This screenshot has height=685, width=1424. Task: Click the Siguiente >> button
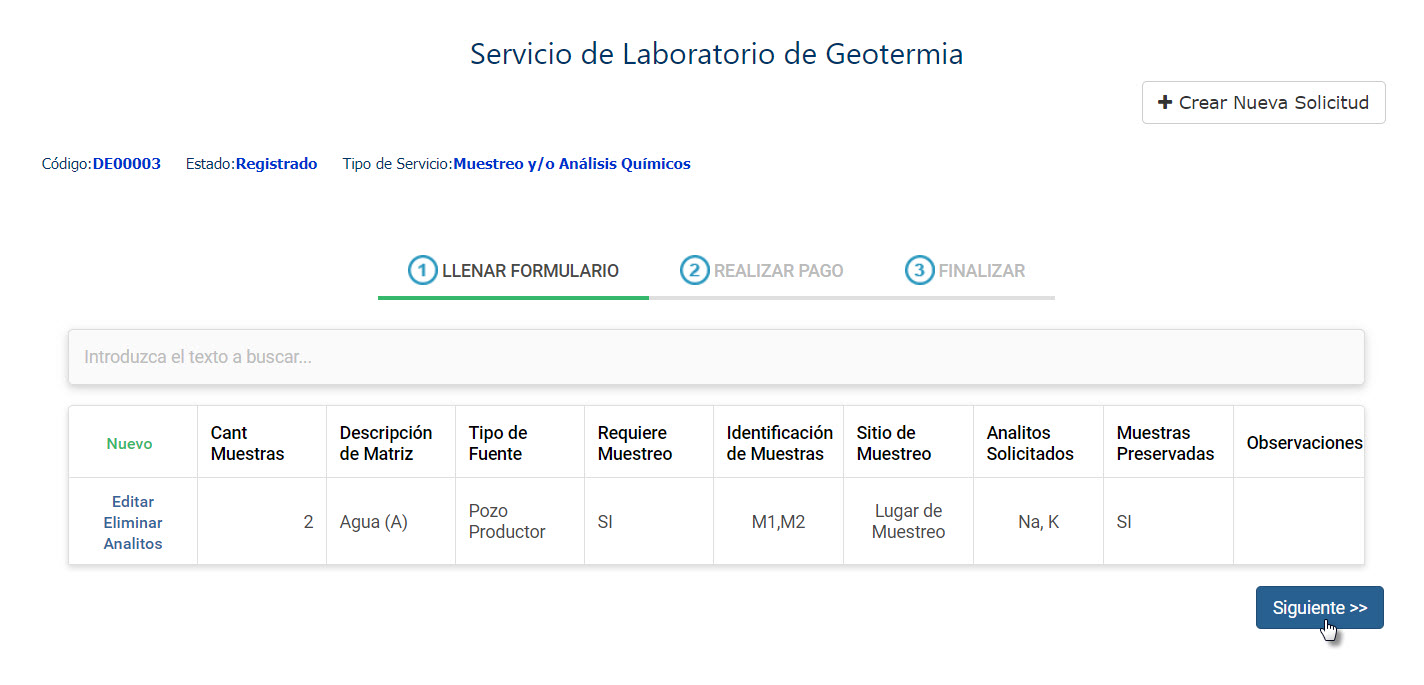point(1320,608)
